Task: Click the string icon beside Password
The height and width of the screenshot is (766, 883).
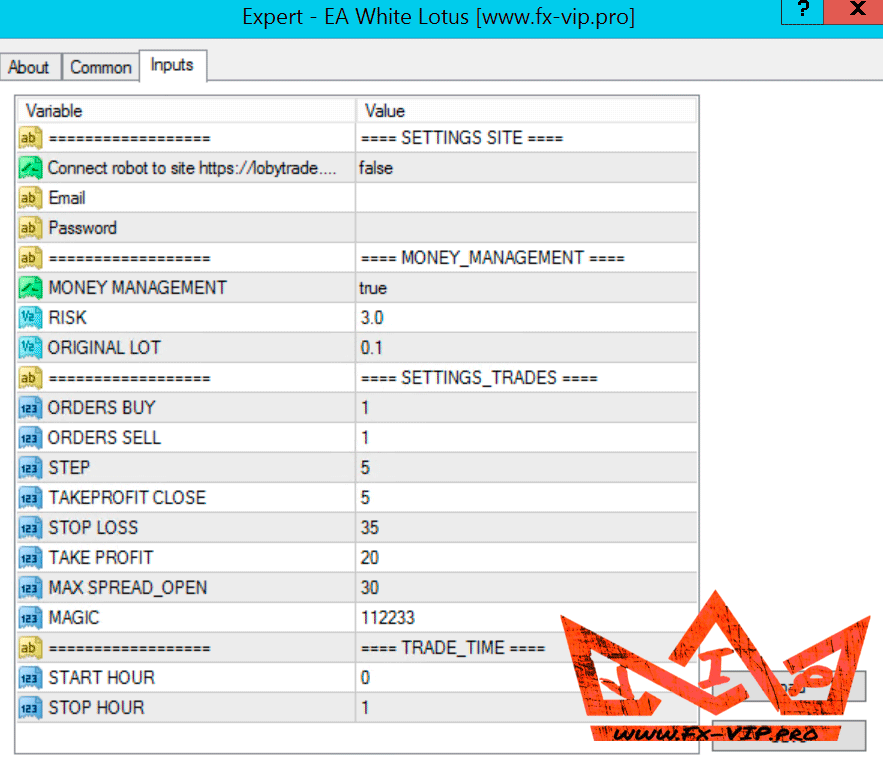Action: (31, 228)
